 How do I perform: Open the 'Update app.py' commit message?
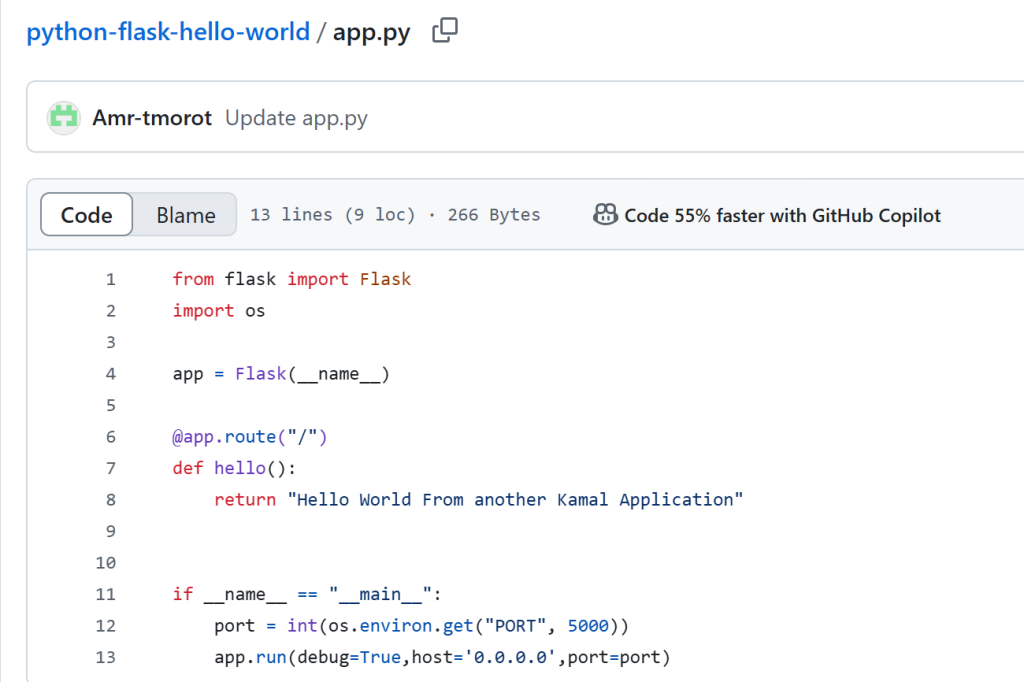tap(296, 118)
